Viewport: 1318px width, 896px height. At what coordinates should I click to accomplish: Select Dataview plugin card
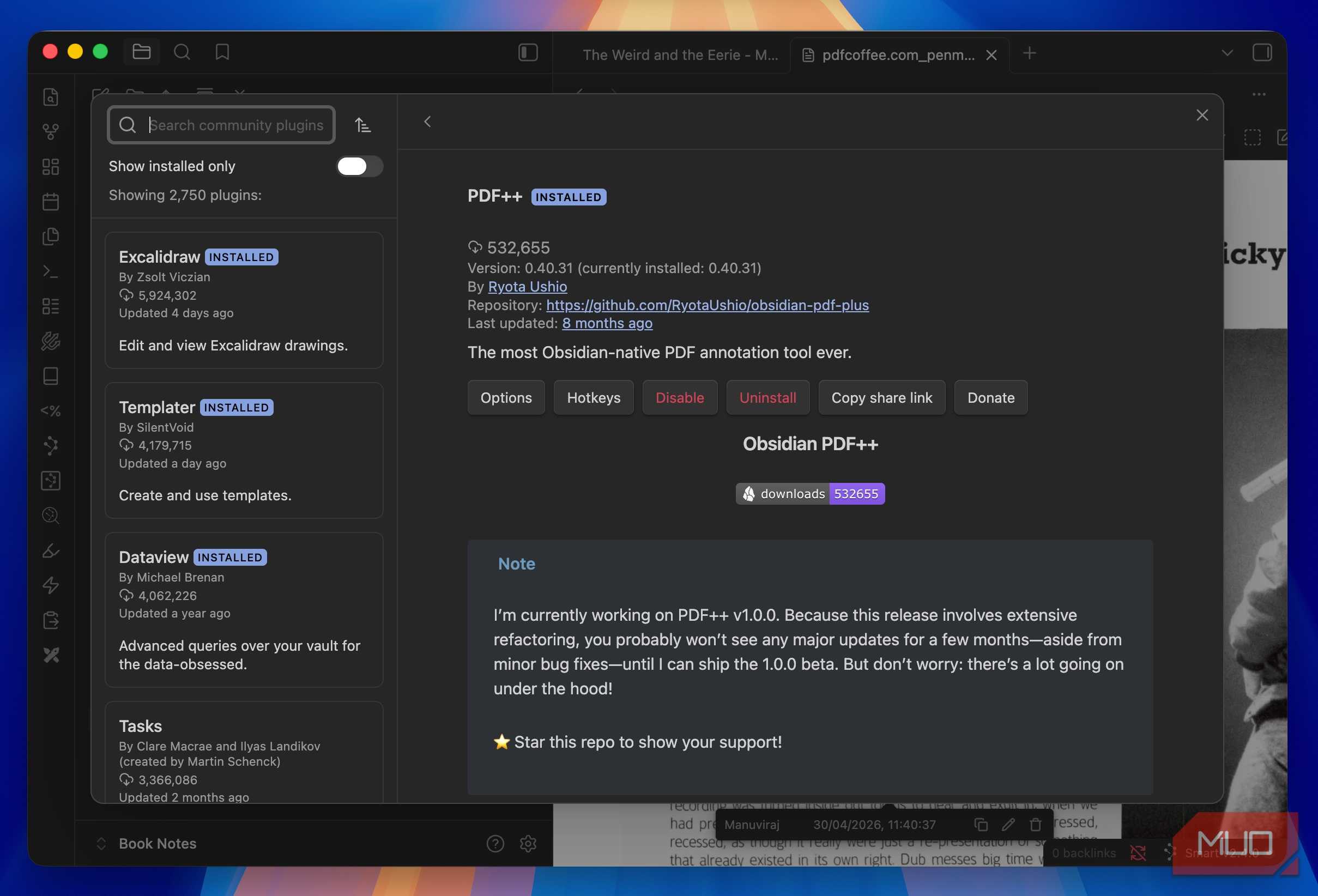(x=244, y=610)
